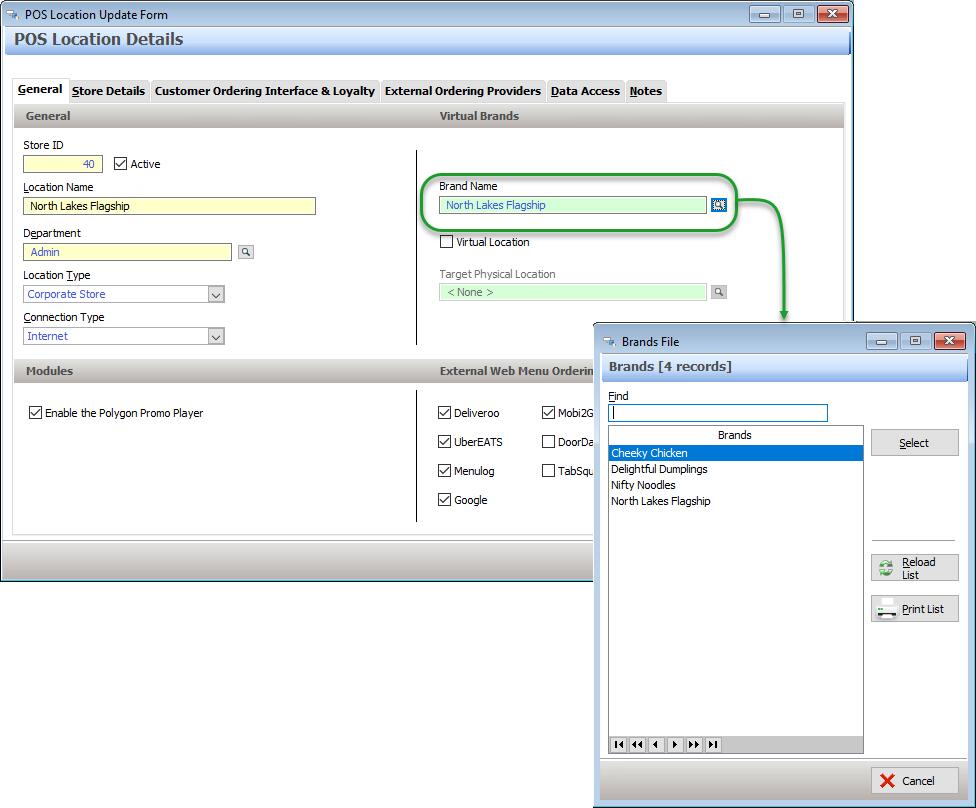Select Delightful Dumplings in the brands list

click(659, 469)
